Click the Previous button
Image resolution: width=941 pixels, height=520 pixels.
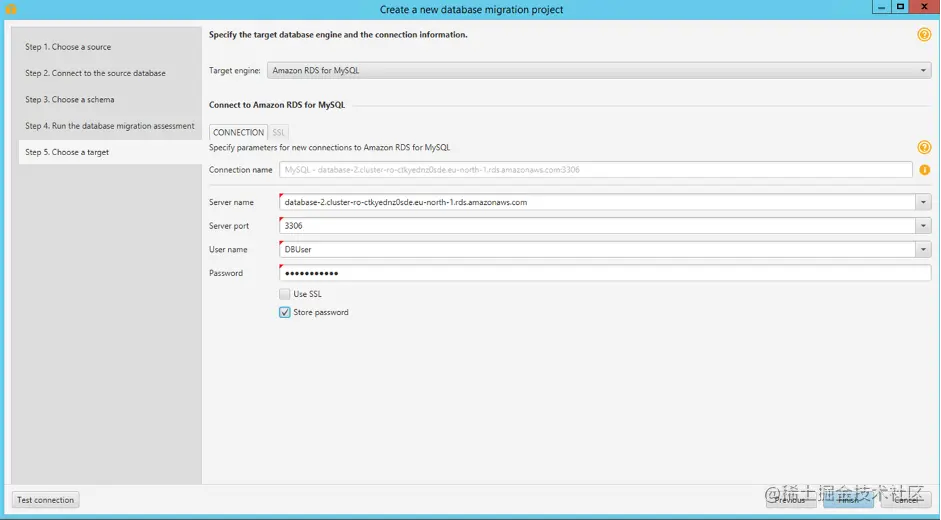tap(791, 500)
